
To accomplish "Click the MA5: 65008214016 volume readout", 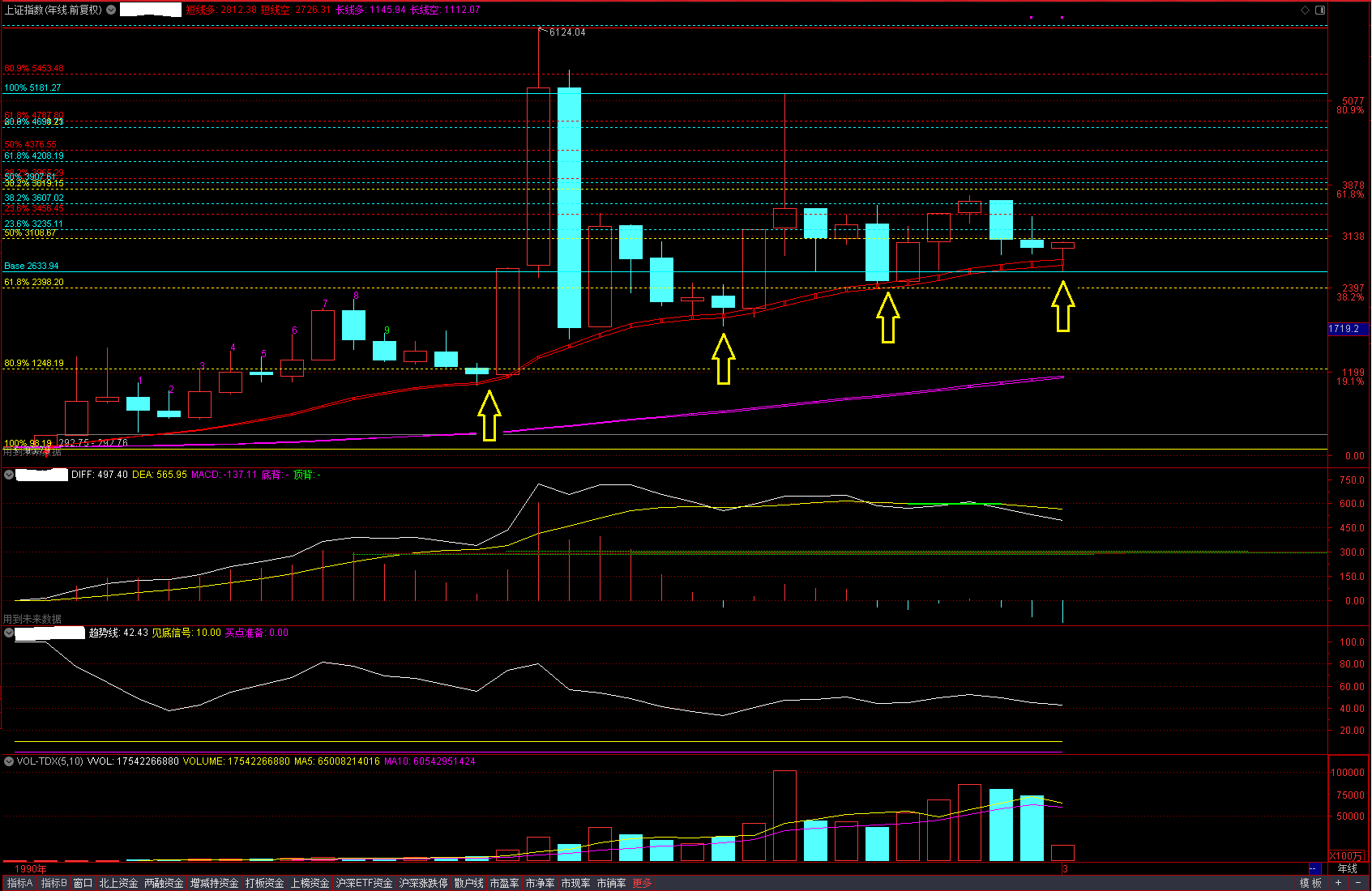I will (x=337, y=761).
